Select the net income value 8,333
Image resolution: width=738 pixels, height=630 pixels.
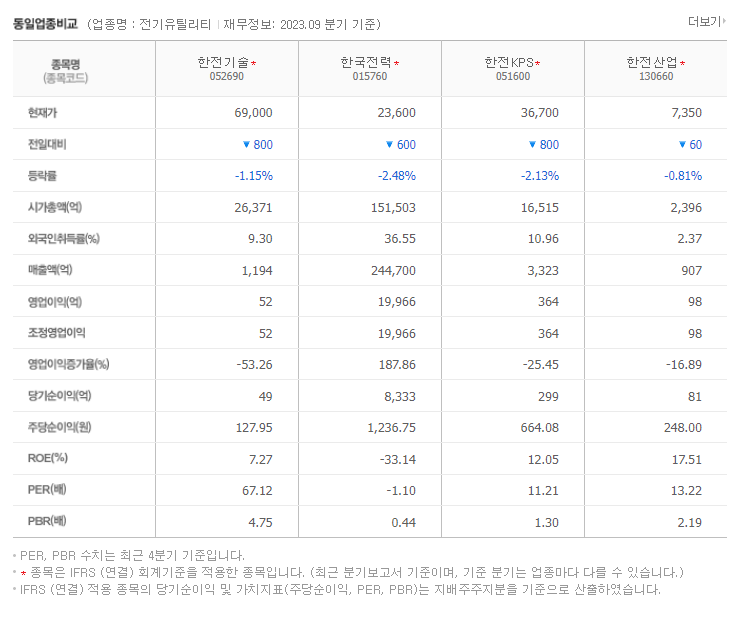tap(400, 397)
